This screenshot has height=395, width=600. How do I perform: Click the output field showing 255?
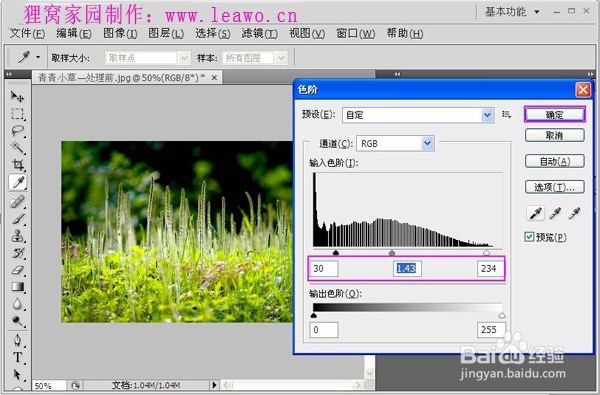pos(491,330)
